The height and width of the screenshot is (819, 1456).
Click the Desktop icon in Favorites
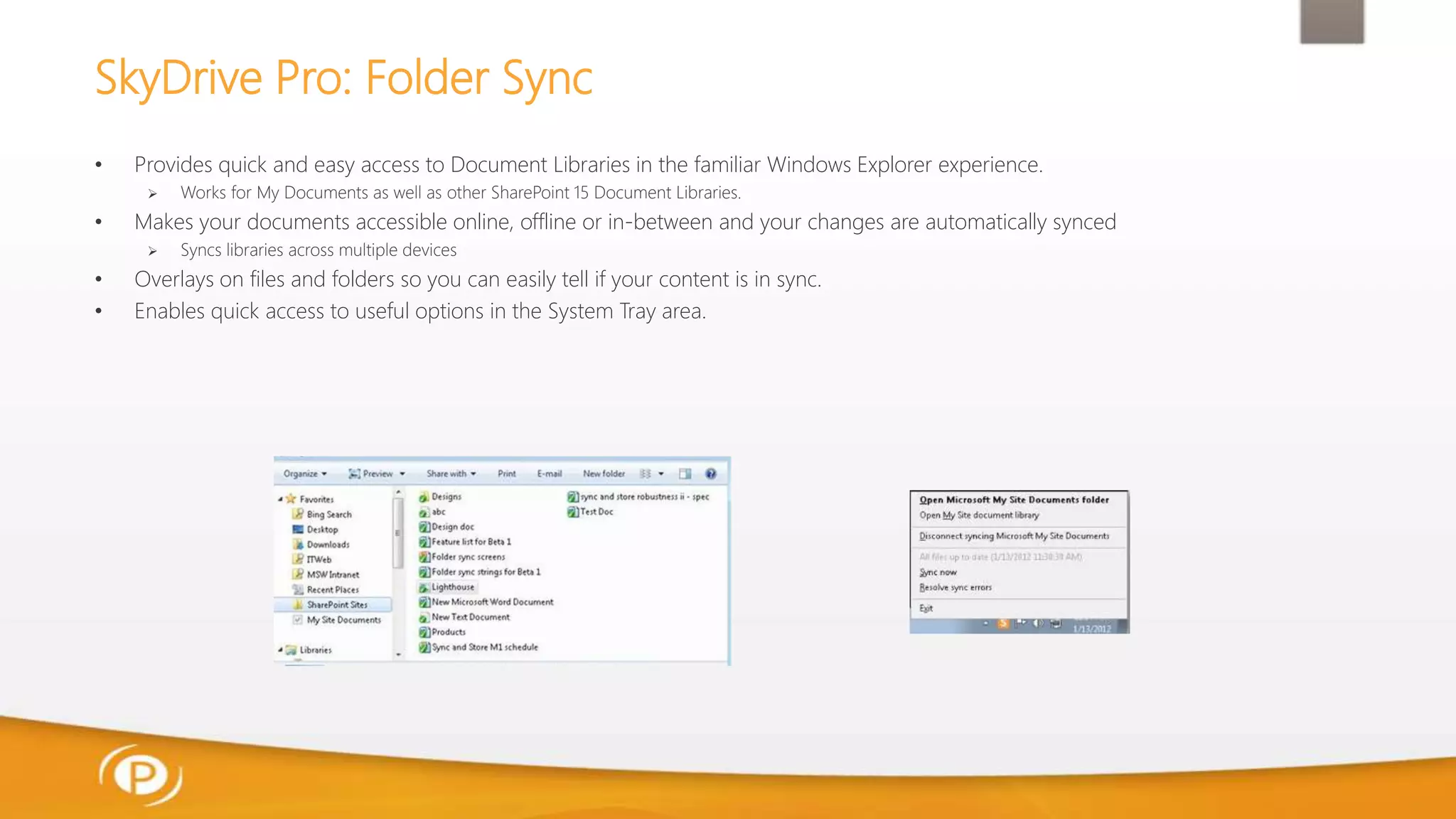coord(298,530)
